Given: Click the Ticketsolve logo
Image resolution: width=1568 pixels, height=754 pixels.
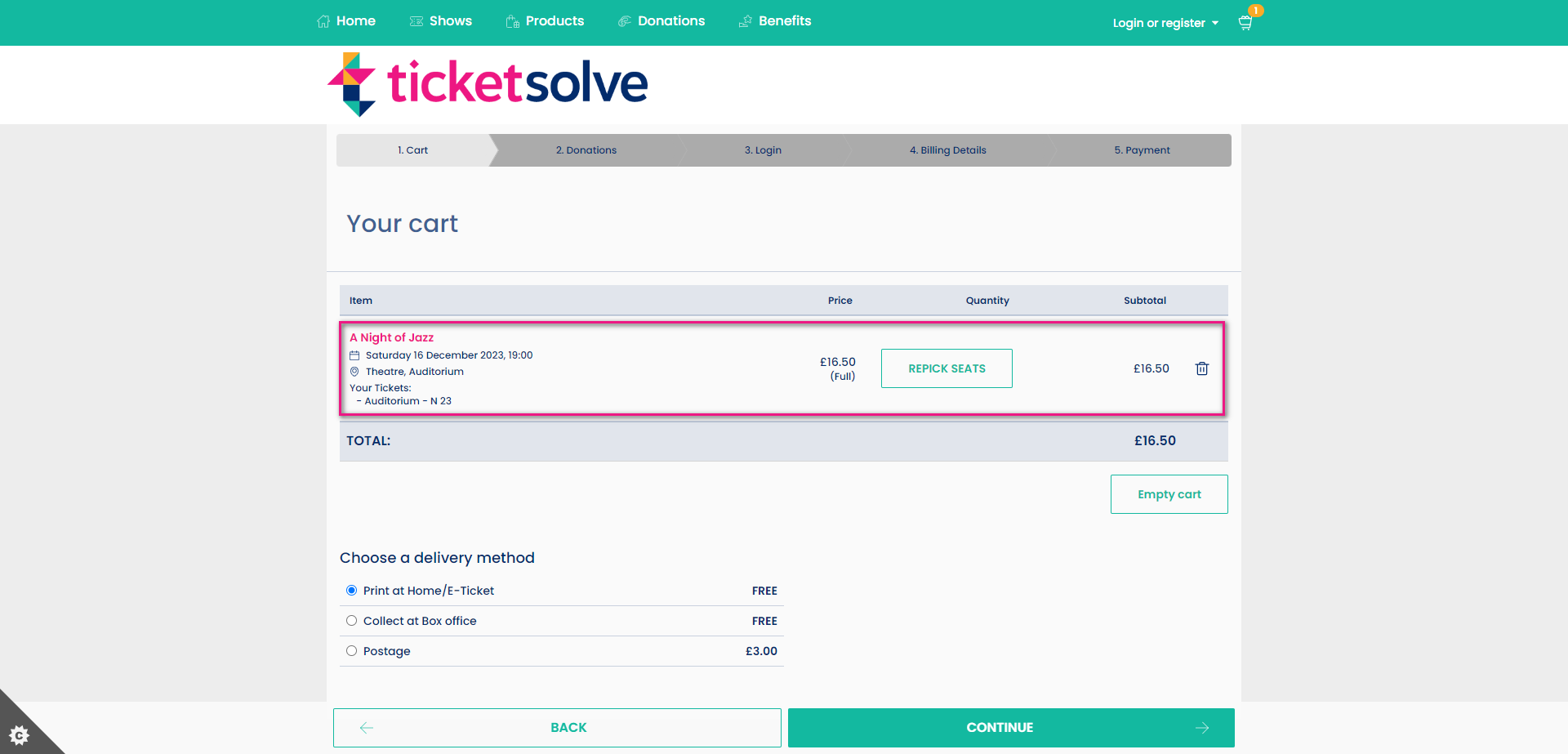Looking at the screenshot, I should point(488,83).
